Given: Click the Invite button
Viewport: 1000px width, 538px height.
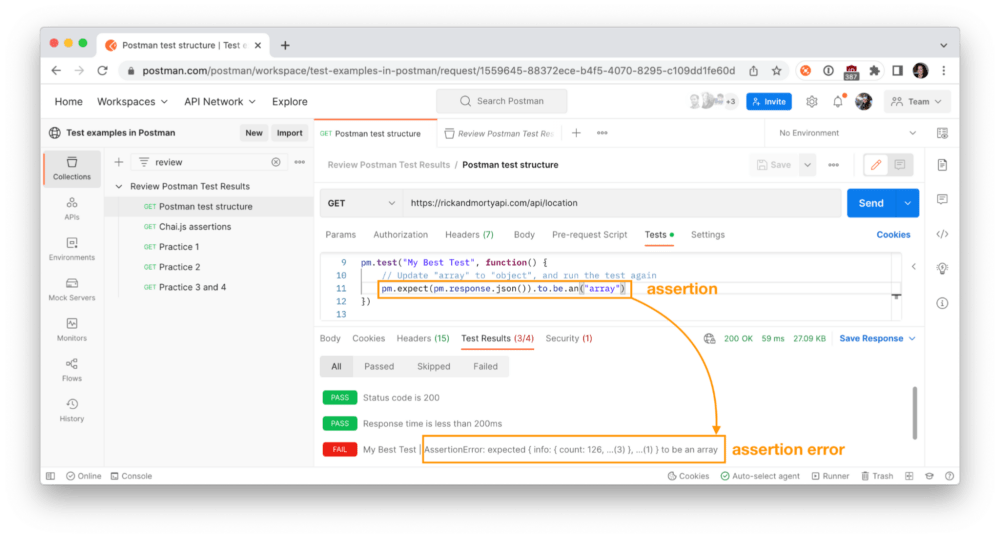Looking at the screenshot, I should [769, 101].
